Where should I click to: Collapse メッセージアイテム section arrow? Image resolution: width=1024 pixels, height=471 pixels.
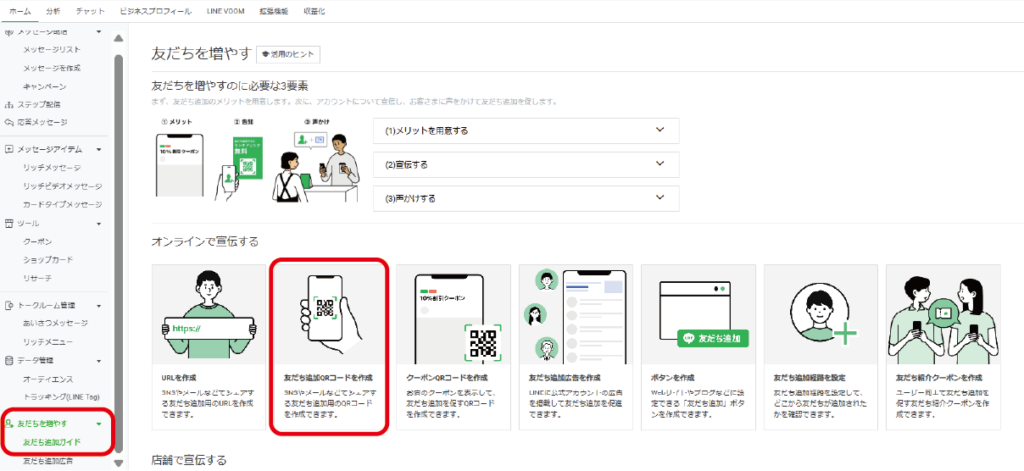point(99,150)
